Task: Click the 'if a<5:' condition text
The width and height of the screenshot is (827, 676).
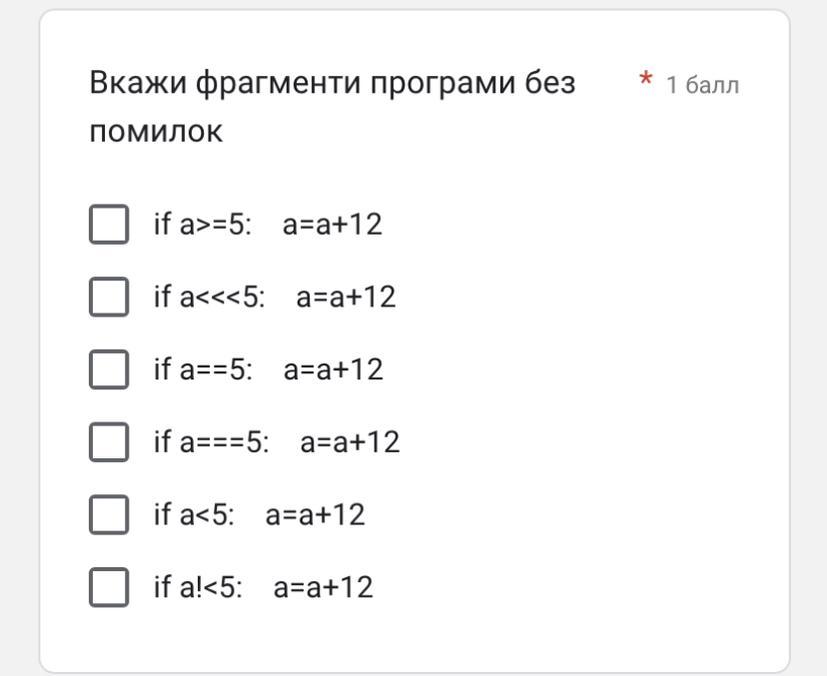Action: tap(194, 515)
